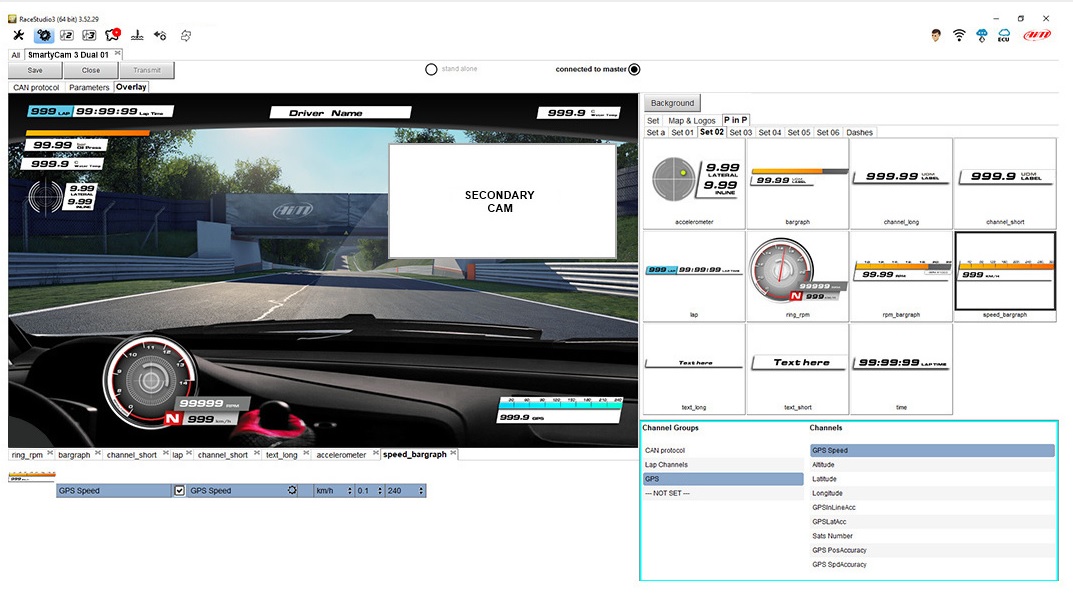Remove the ring_rpm overlay tab
This screenshot has height=598, width=1073.
(50, 453)
